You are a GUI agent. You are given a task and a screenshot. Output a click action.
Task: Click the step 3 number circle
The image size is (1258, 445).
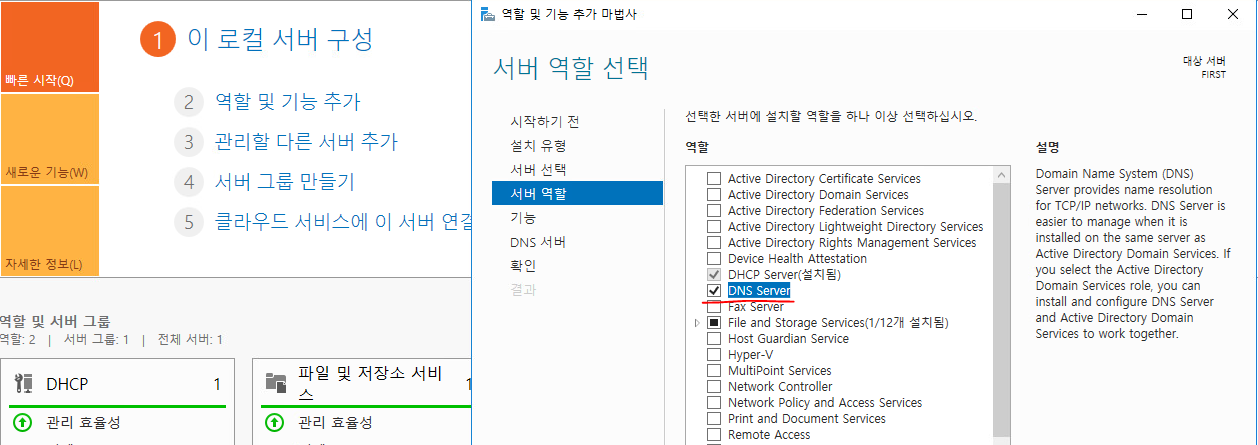pos(188,142)
